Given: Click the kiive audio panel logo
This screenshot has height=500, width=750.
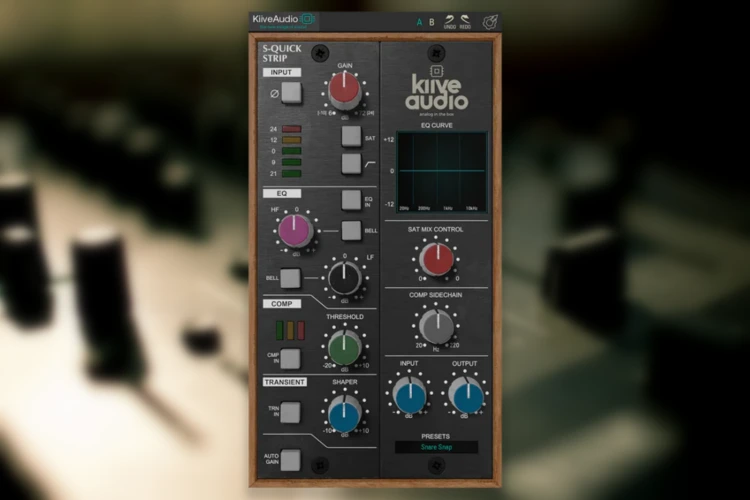Looking at the screenshot, I should tap(436, 91).
